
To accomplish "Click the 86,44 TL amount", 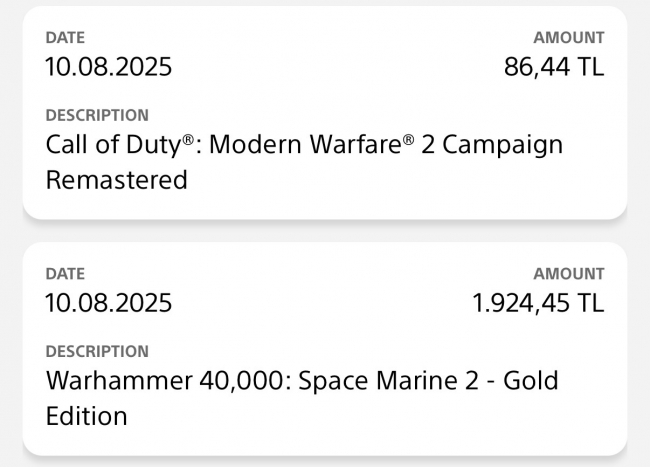I will pos(554,68).
